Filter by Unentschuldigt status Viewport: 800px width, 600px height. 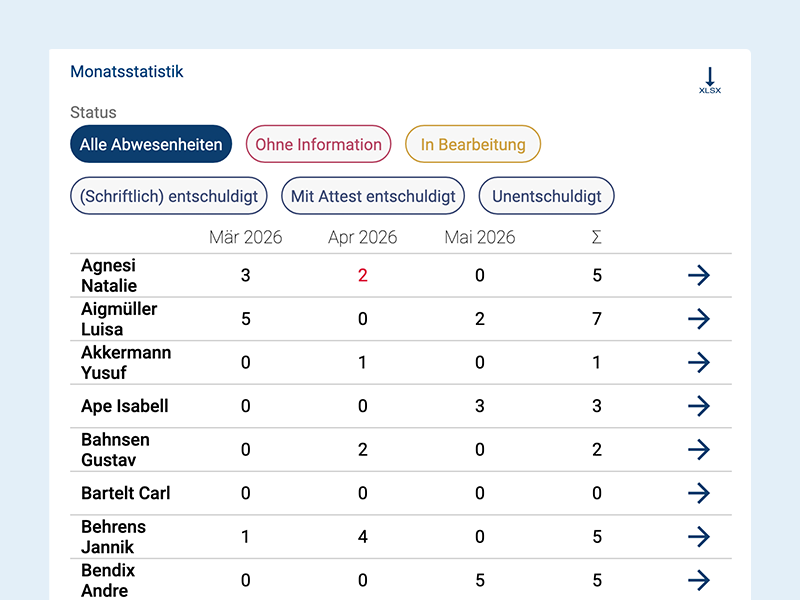pos(546,196)
